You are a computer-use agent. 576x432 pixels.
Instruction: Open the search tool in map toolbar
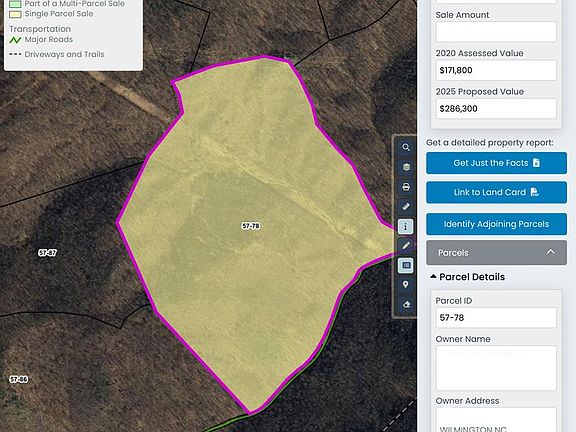[x=406, y=147]
